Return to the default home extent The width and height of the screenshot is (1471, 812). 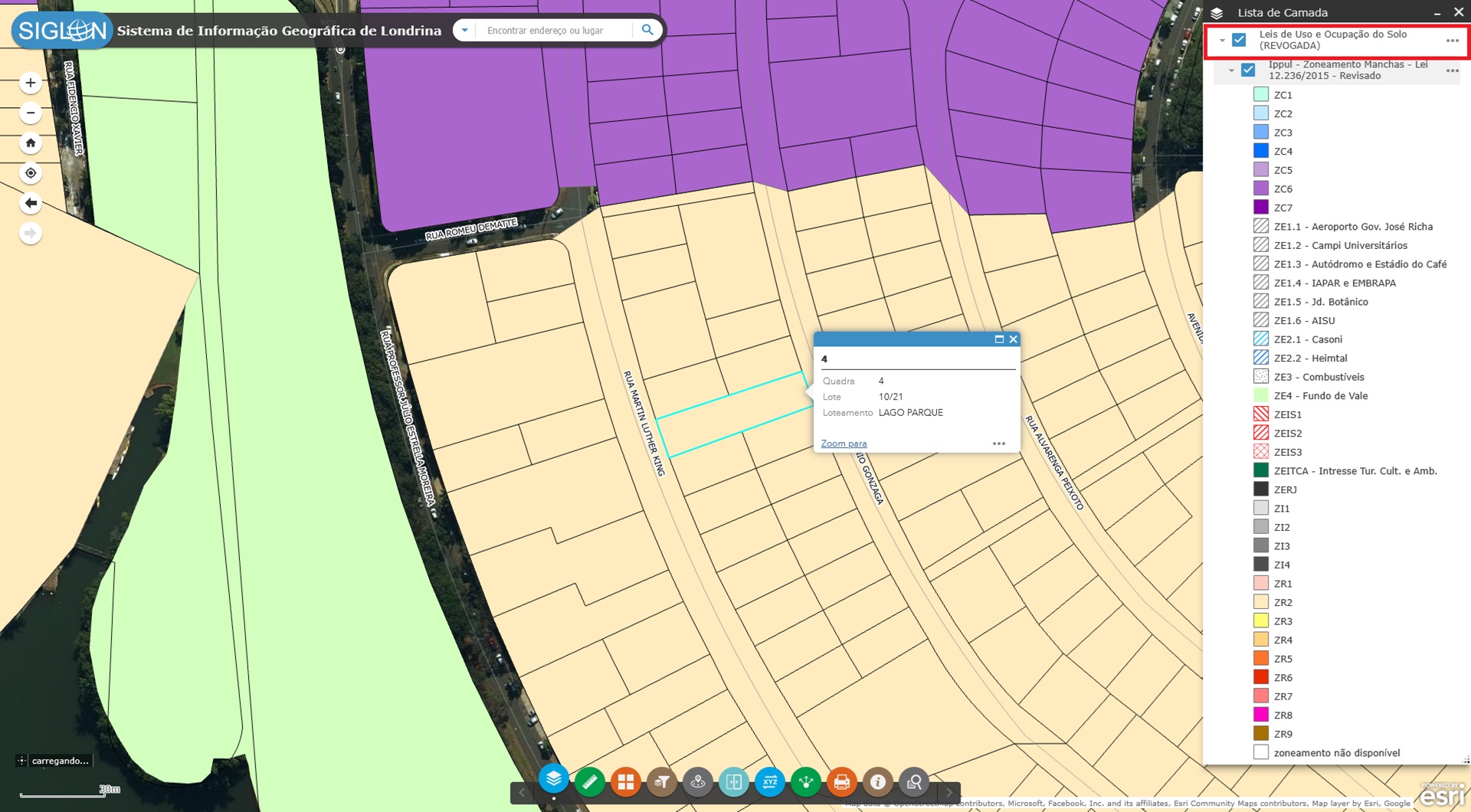31,142
